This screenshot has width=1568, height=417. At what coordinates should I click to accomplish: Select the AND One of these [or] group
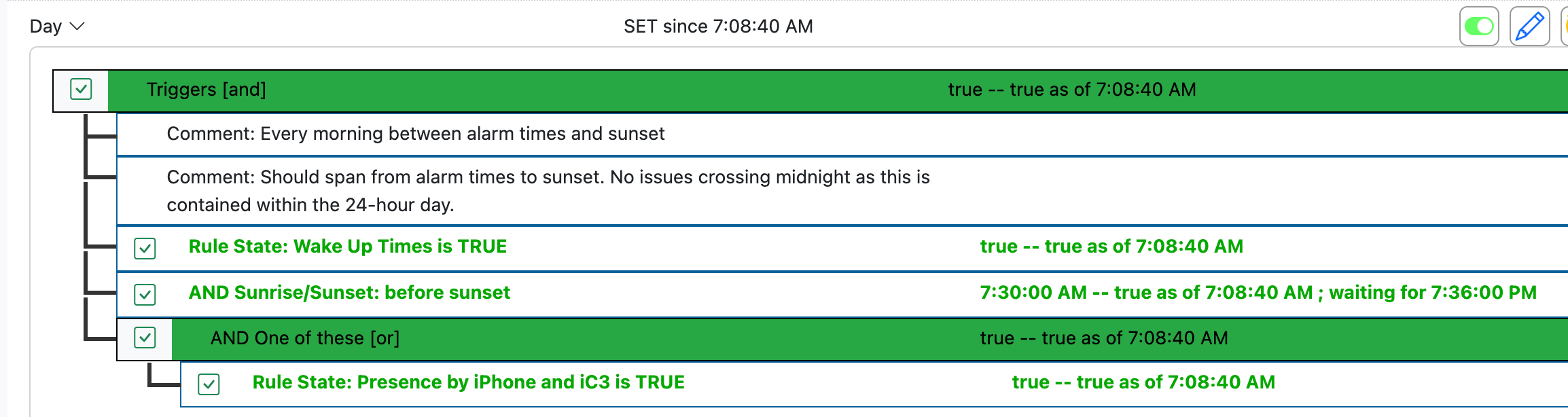tap(870, 339)
